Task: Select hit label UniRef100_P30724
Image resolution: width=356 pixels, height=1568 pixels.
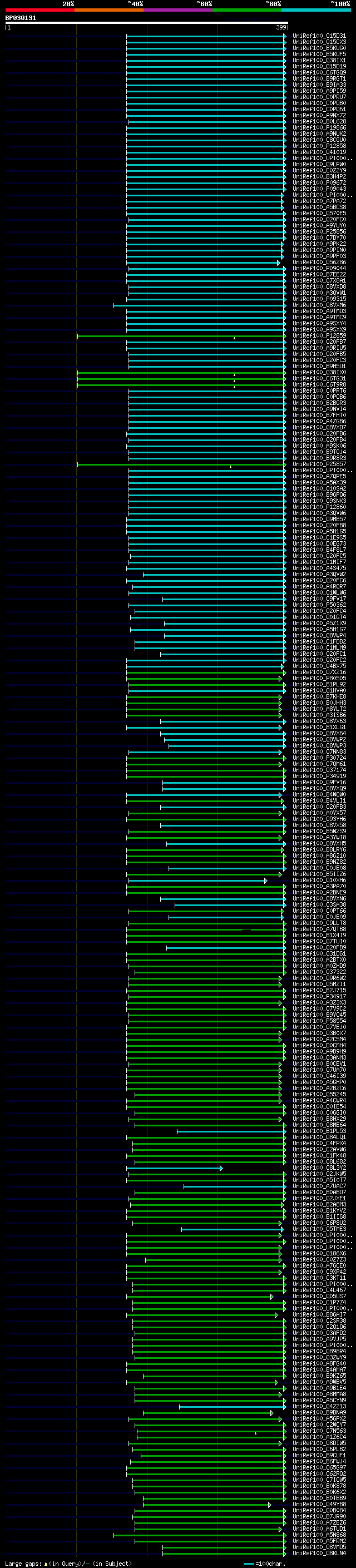Action: click(x=319, y=759)
